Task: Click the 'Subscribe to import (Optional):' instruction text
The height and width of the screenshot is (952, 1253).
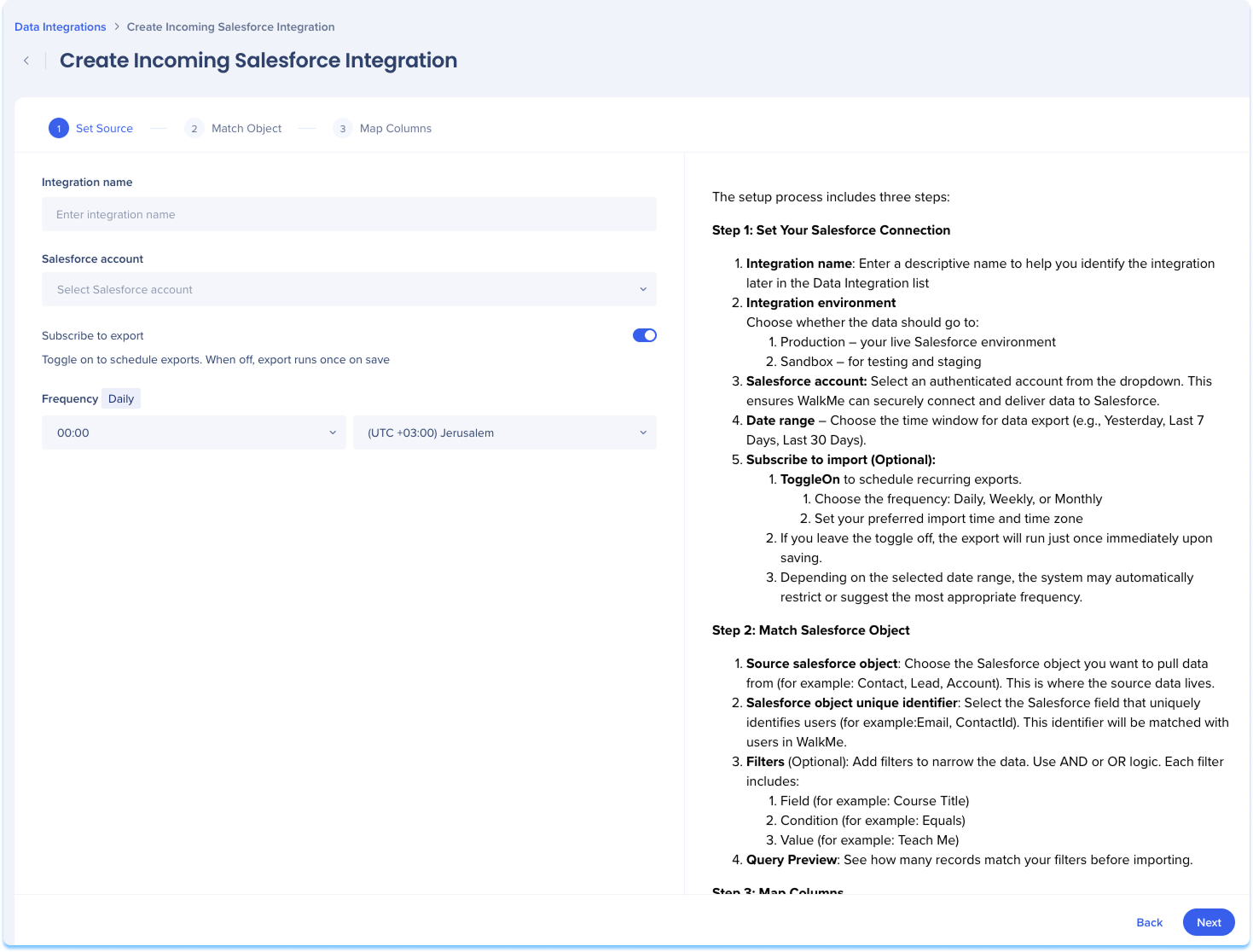Action: 841,460
